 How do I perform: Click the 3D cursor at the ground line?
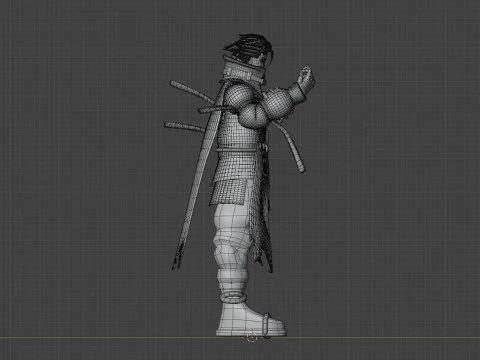click(252, 337)
